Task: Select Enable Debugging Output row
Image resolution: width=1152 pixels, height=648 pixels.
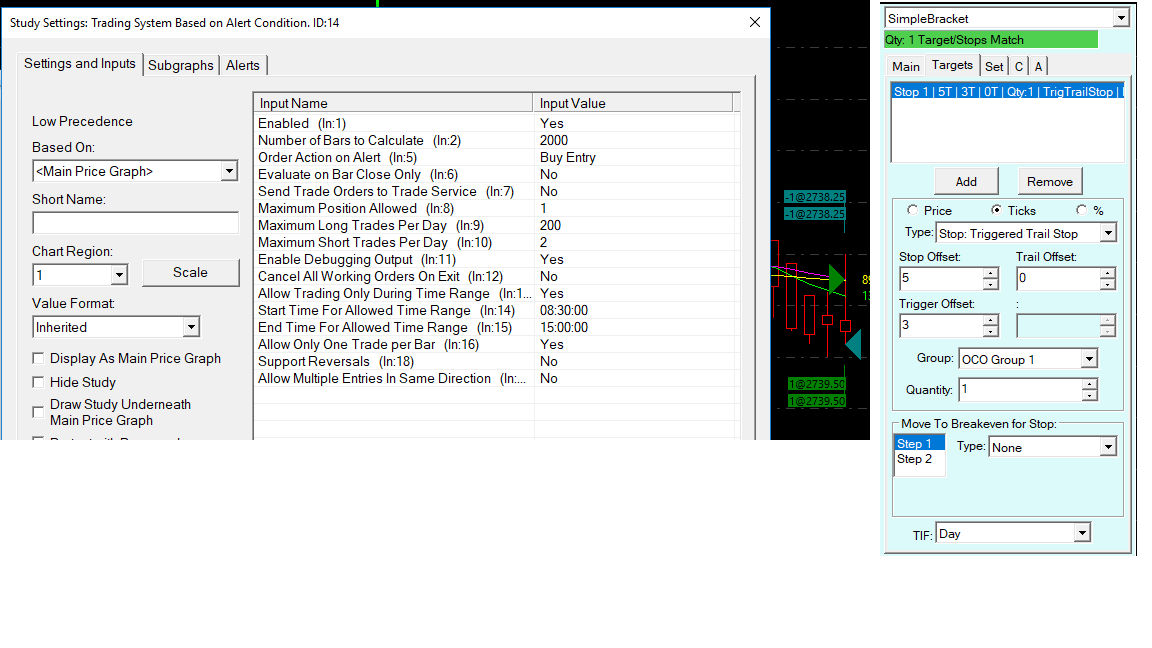Action: (x=495, y=259)
